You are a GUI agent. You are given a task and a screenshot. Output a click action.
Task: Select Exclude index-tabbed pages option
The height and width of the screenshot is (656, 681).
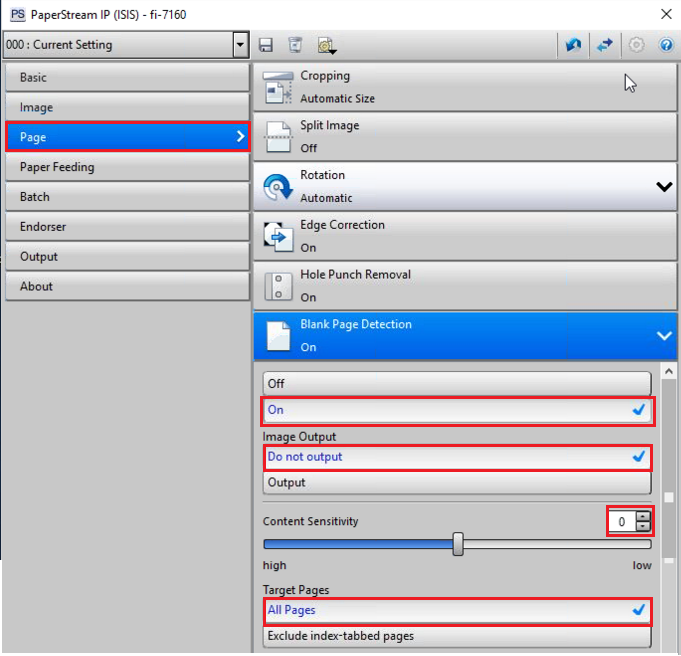[x=457, y=636]
